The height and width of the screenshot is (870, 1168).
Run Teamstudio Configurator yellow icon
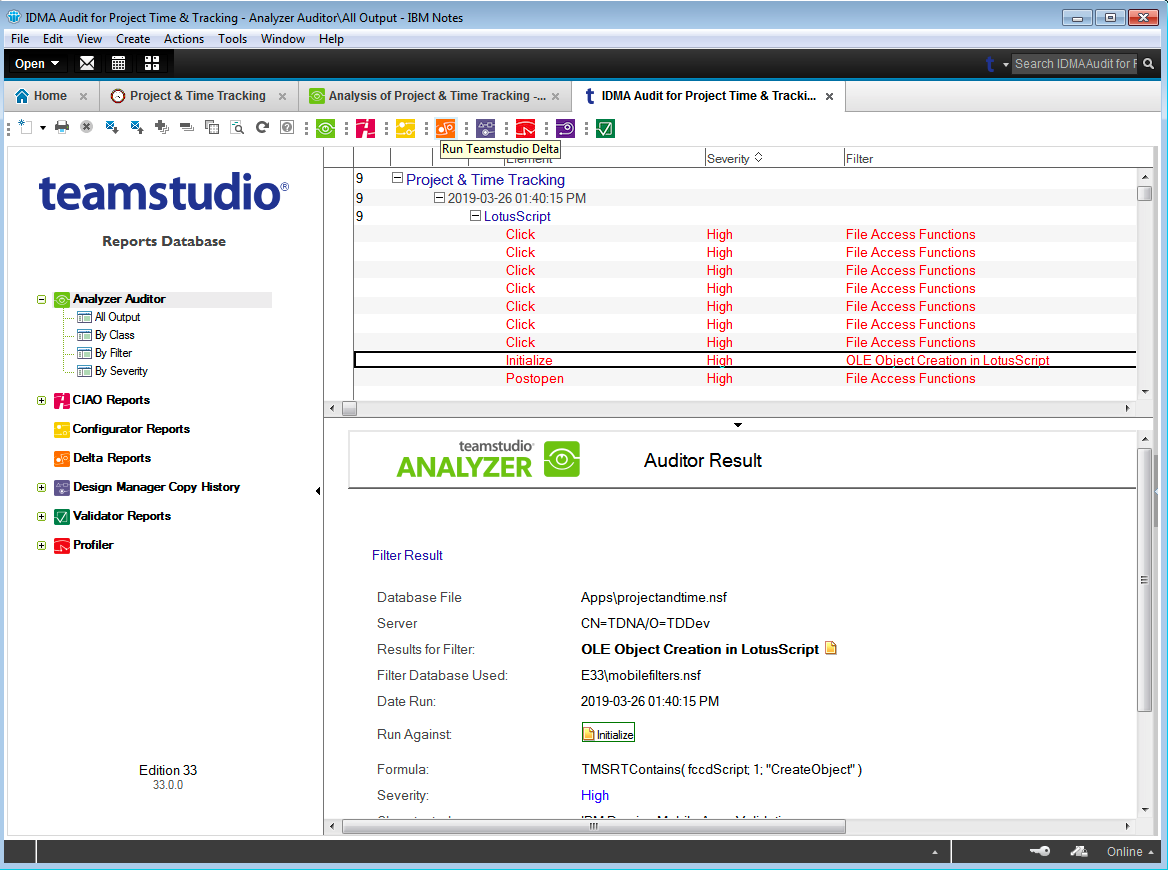pos(405,129)
